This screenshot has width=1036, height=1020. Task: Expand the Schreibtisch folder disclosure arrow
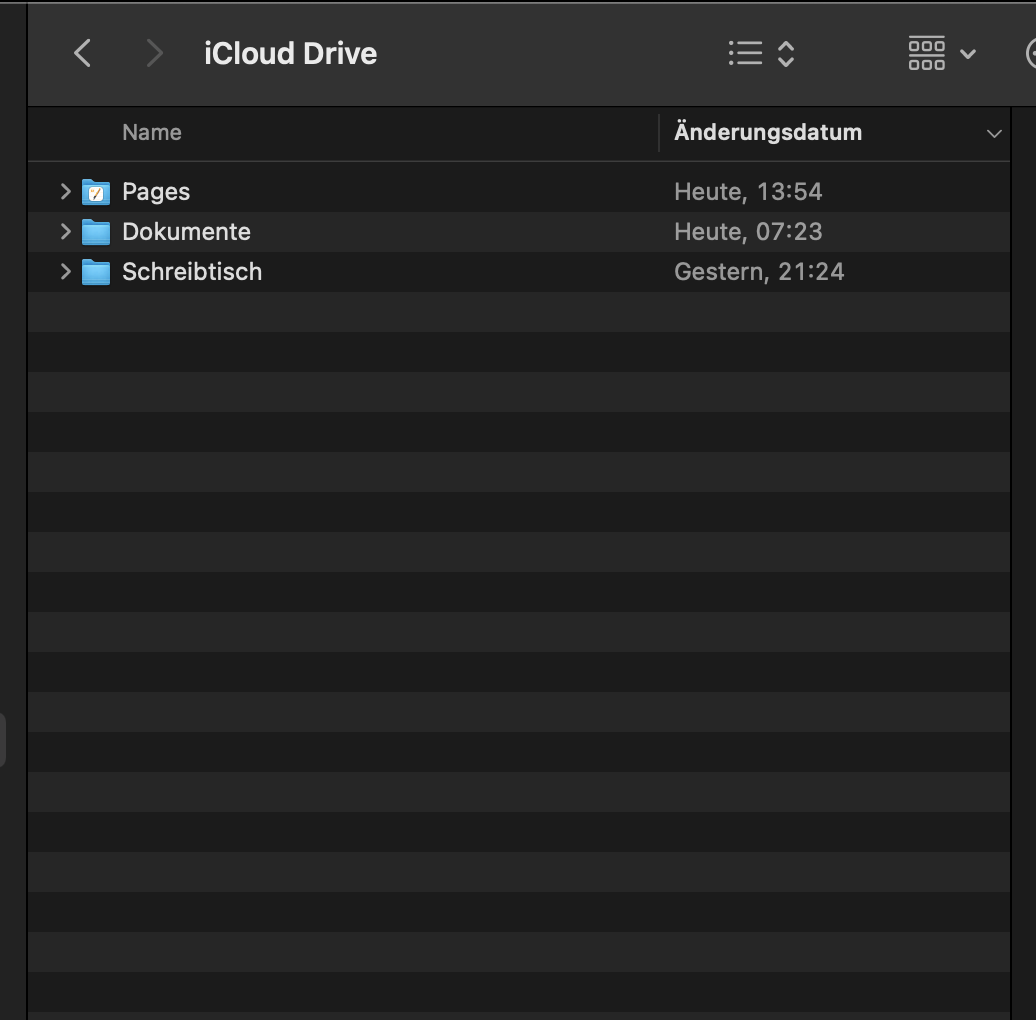[65, 271]
